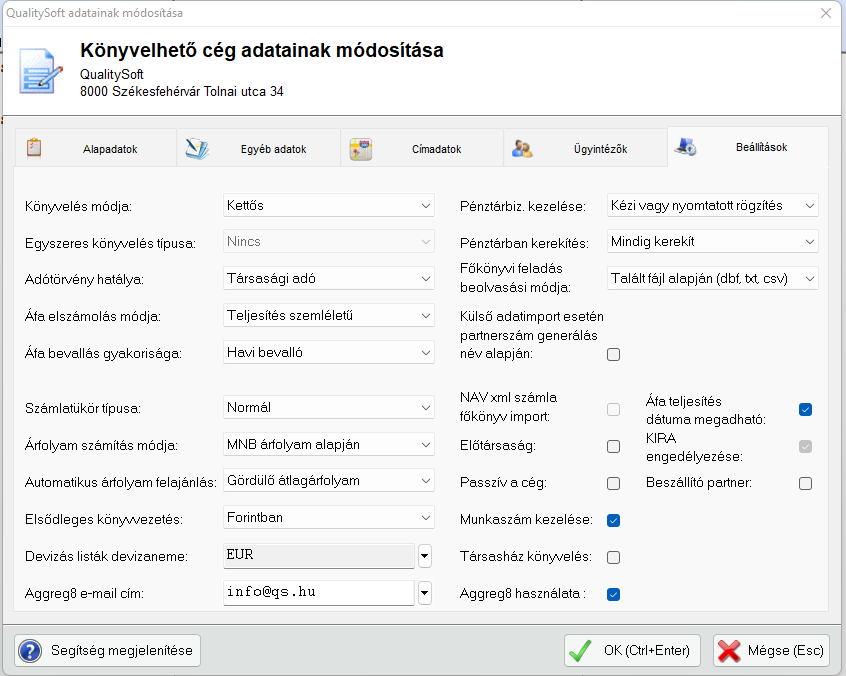Tick the Társasház könyvelés checkbox
The image size is (846, 676).
click(x=614, y=557)
